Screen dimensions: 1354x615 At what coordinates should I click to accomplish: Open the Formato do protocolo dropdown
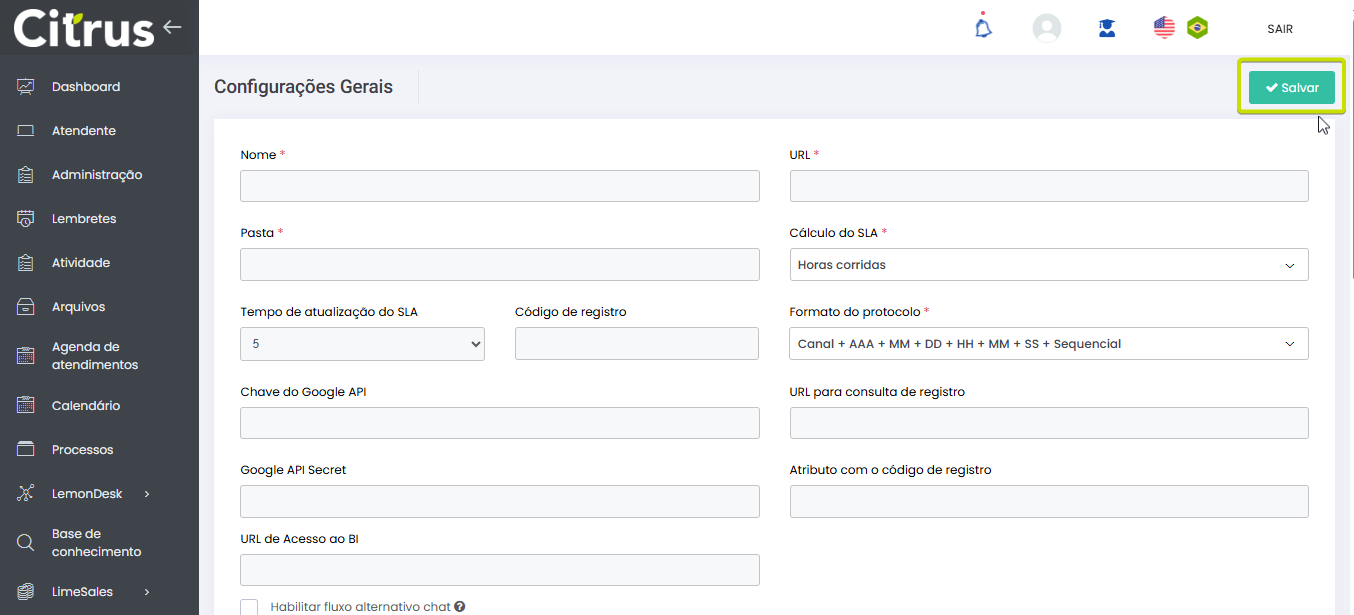coord(1048,344)
